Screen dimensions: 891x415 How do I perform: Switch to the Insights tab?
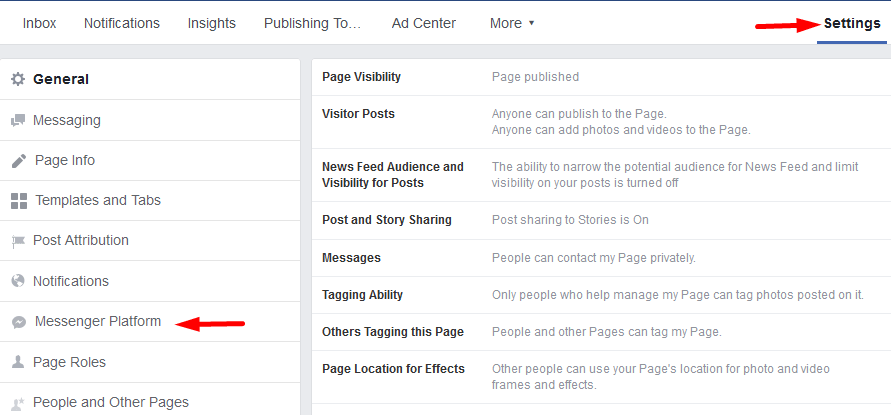(211, 23)
